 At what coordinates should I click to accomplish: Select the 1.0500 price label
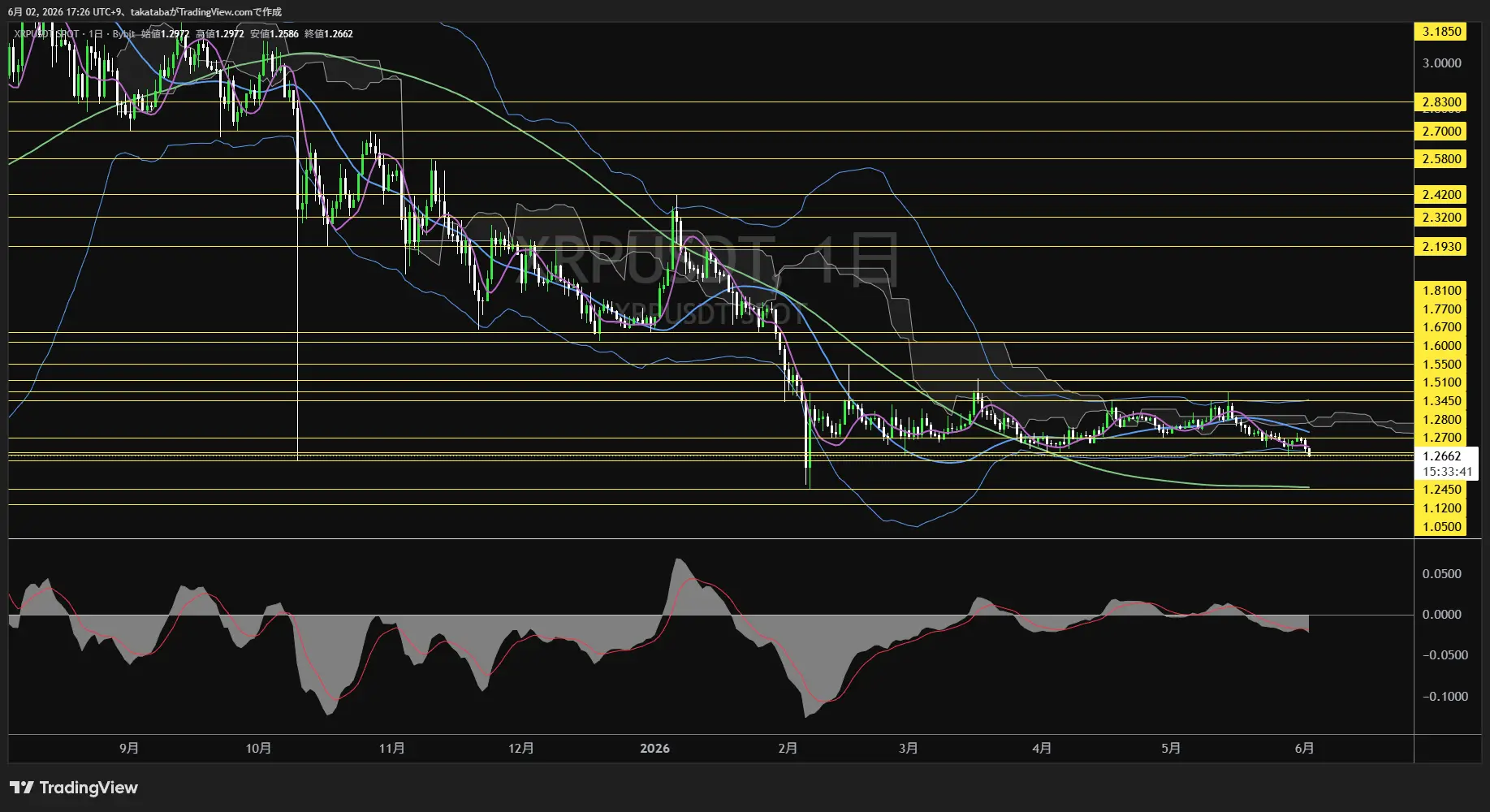1441,527
